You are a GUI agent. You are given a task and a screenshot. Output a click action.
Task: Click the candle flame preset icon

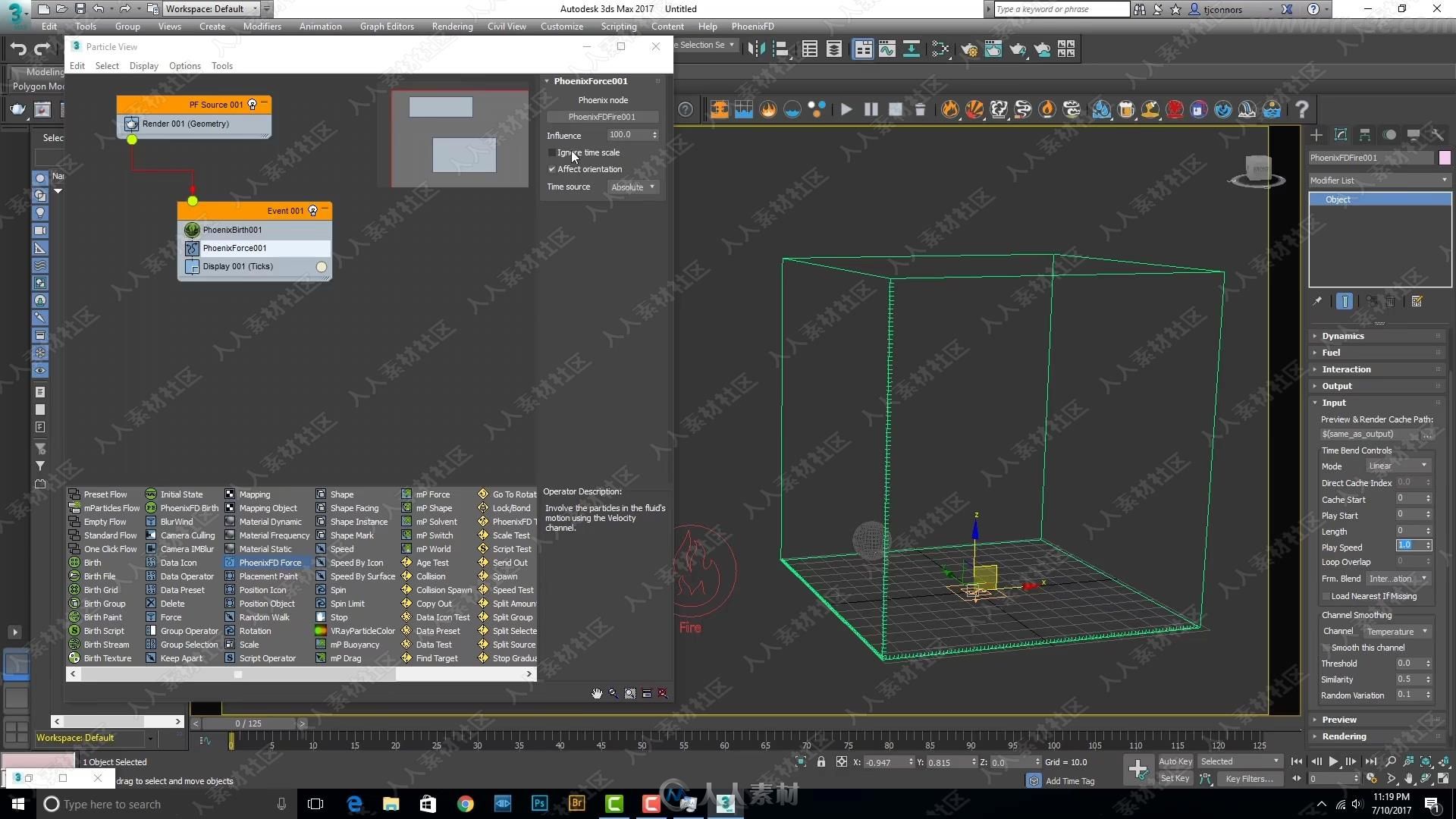pos(1047,109)
